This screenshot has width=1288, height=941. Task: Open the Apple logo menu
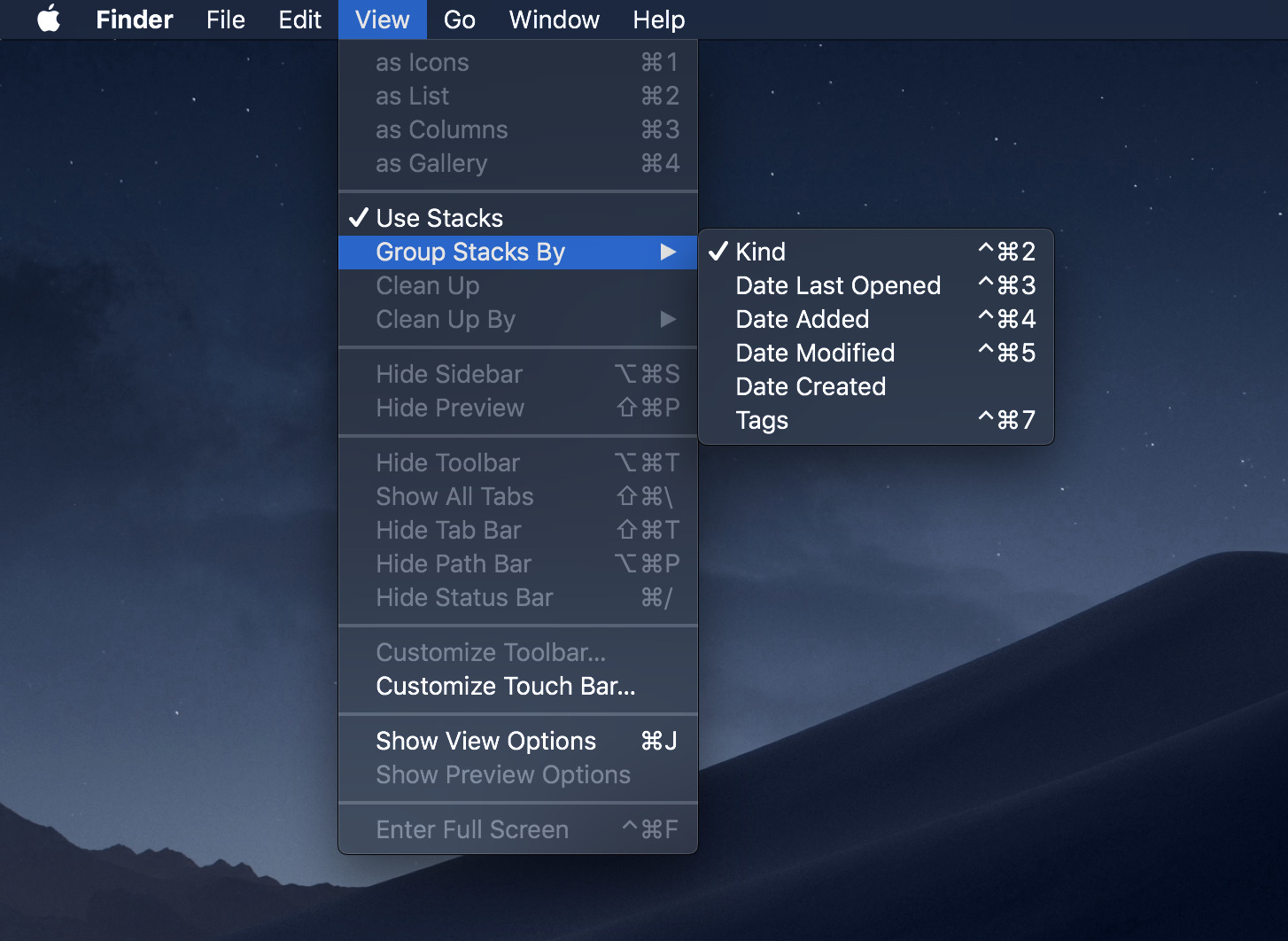pyautogui.click(x=49, y=19)
